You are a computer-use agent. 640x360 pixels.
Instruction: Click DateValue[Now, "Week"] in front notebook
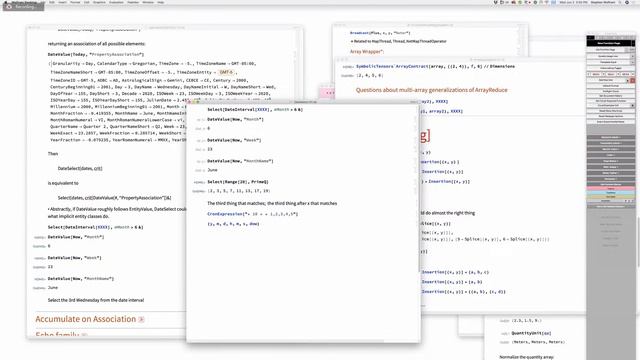tap(234, 140)
